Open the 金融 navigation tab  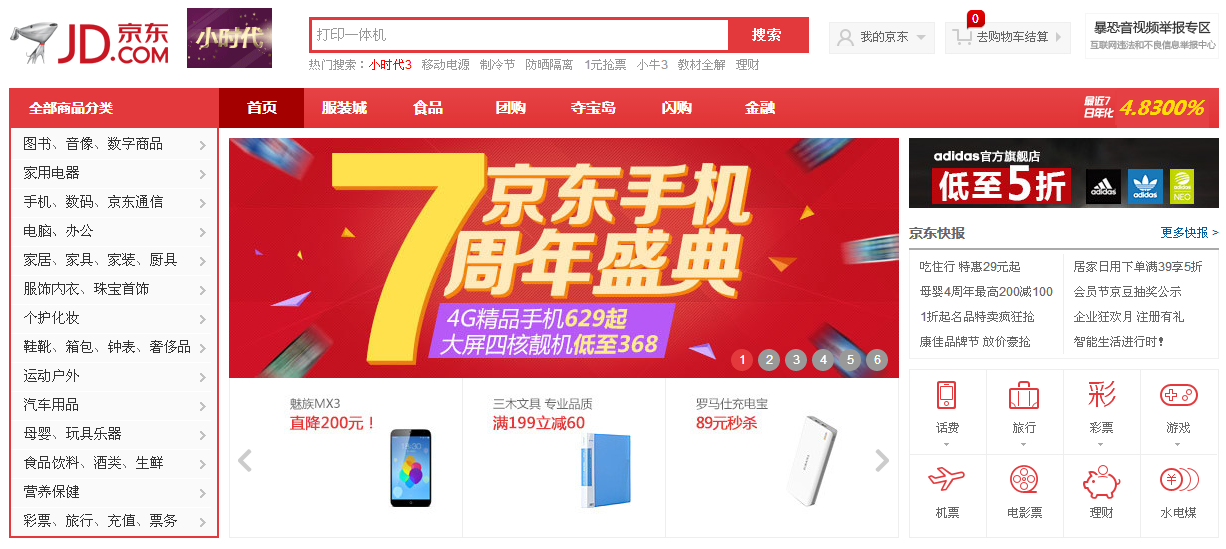pos(760,108)
